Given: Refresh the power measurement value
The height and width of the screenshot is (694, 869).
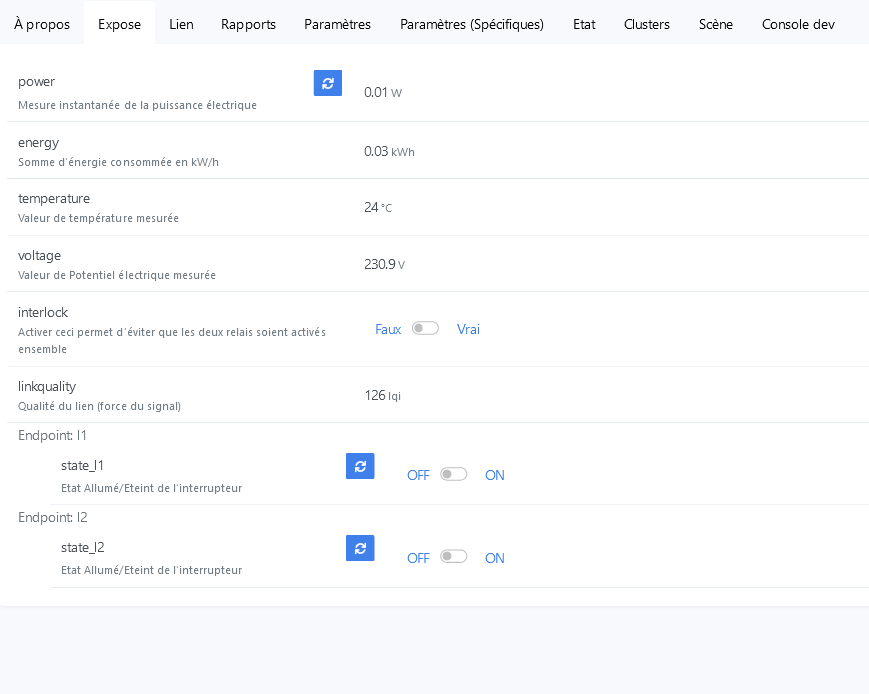Looking at the screenshot, I should [x=328, y=83].
